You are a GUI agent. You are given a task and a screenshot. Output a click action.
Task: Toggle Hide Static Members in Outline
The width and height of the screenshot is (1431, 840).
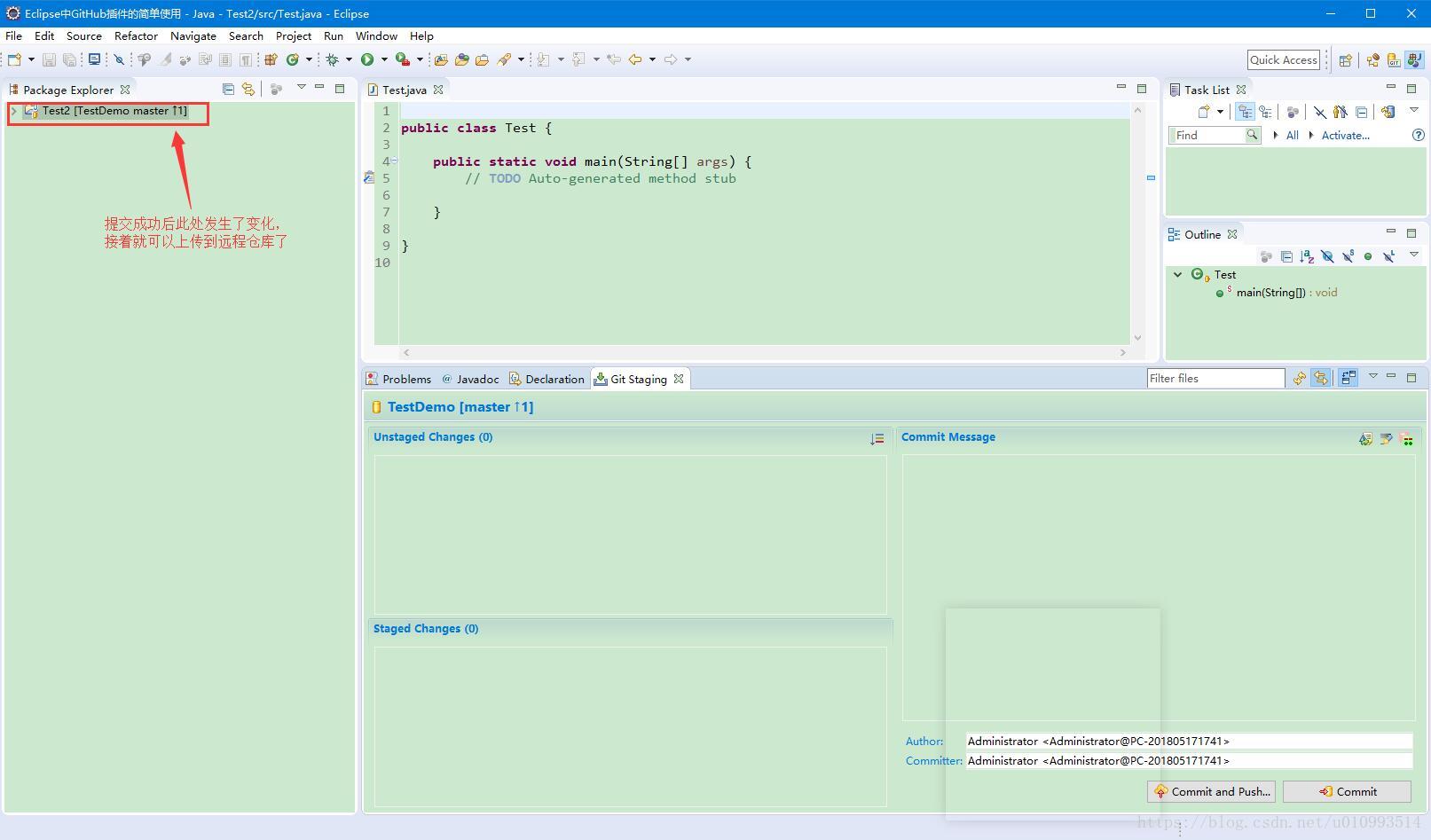click(1348, 256)
